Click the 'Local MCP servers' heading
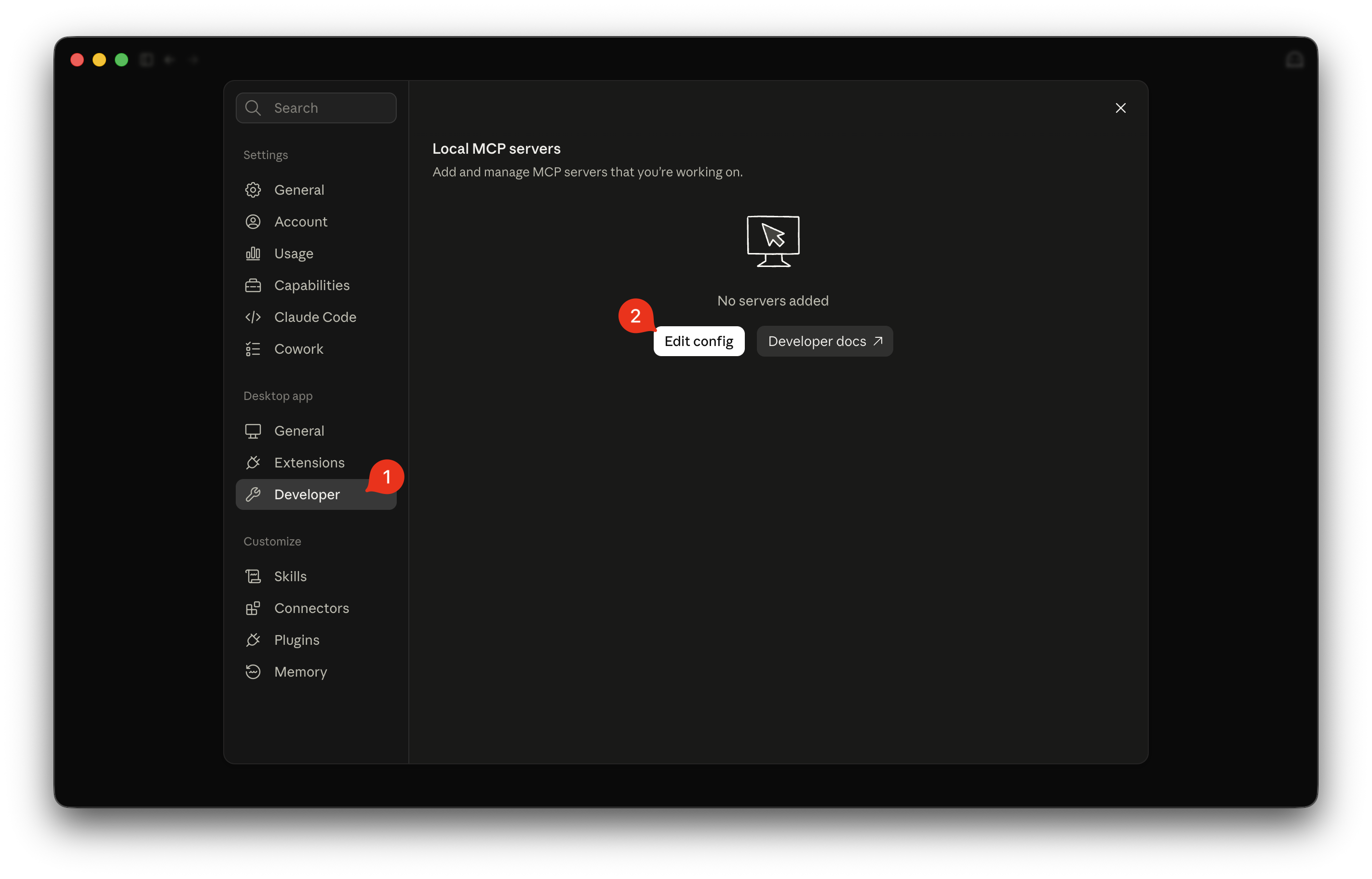1372x879 pixels. [496, 148]
